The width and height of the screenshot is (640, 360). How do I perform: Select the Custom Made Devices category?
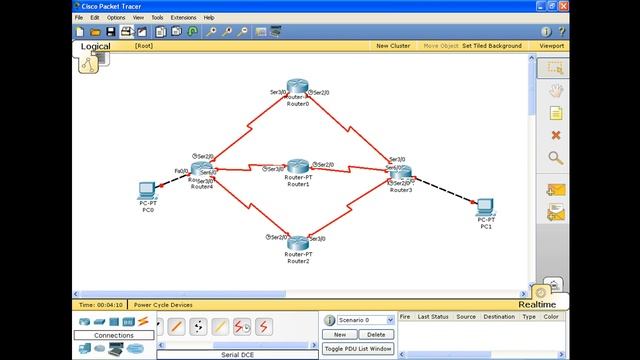click(116, 349)
